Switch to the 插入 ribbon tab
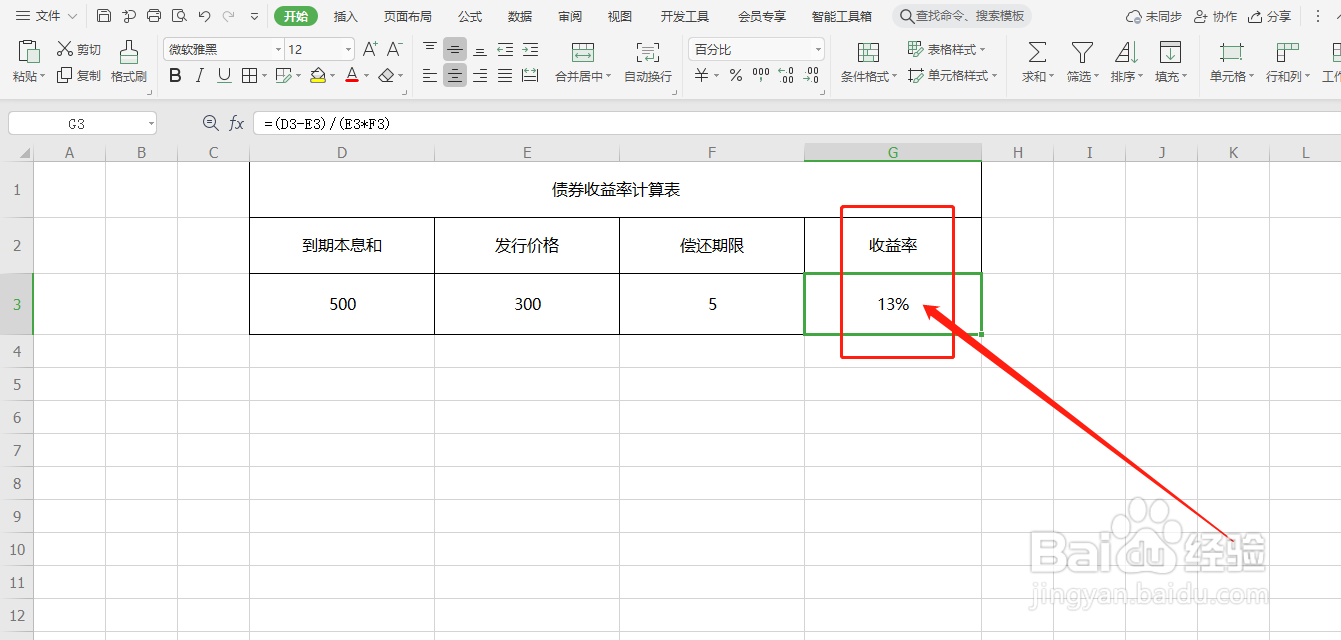1341x640 pixels. [x=345, y=15]
